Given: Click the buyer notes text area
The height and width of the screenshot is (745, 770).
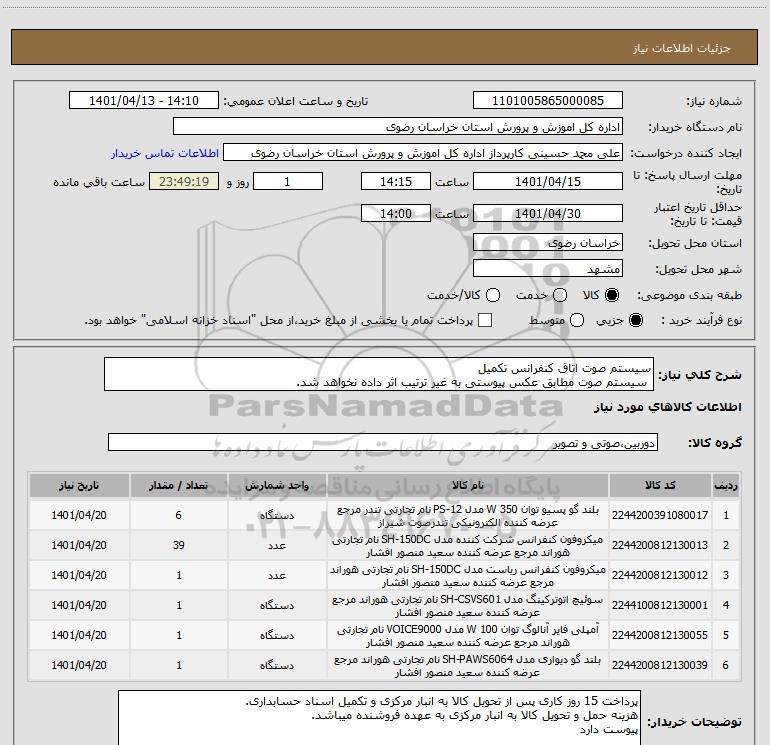Looking at the screenshot, I should [x=379, y=718].
